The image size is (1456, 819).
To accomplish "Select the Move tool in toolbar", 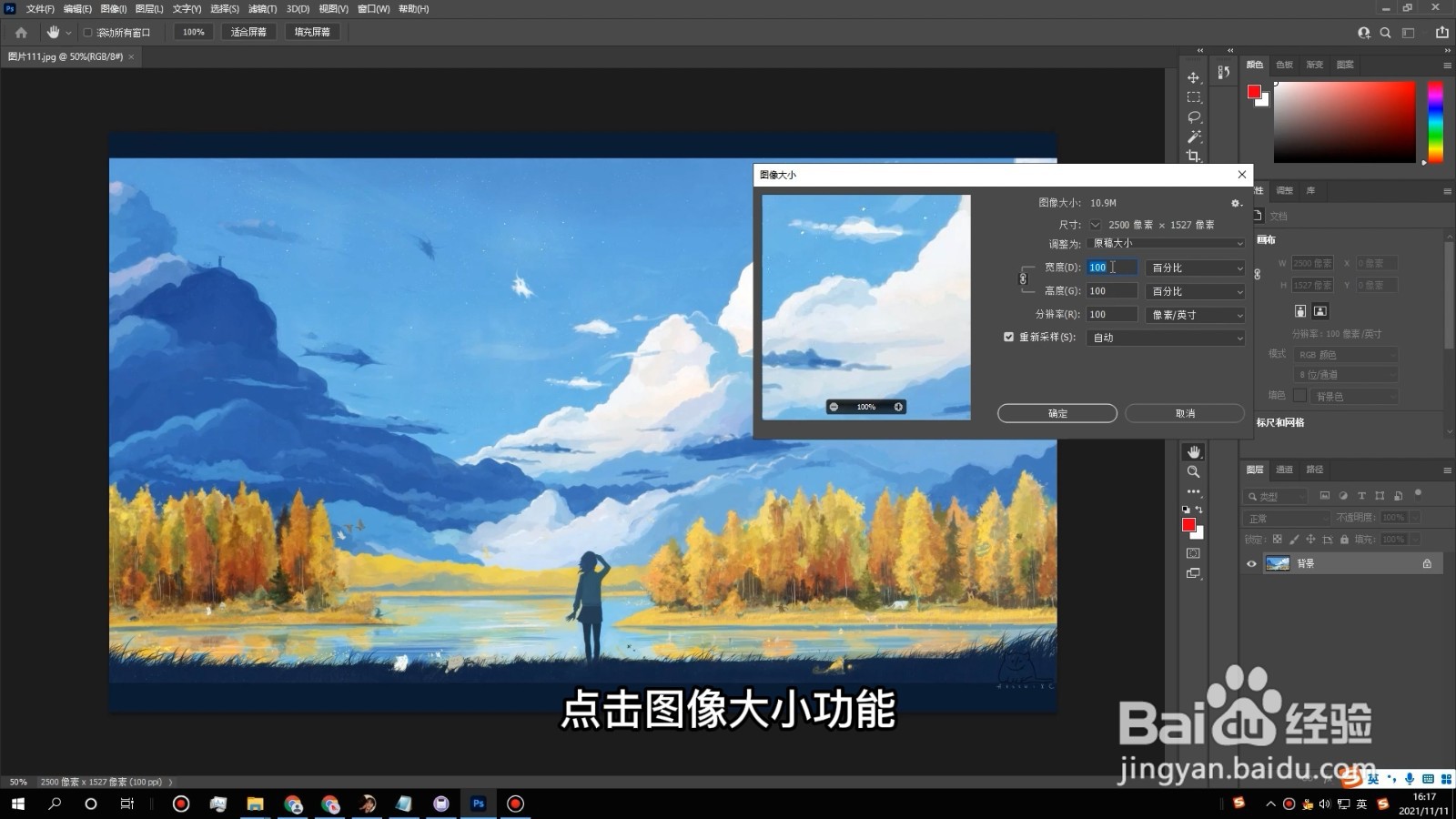I will tap(1193, 77).
